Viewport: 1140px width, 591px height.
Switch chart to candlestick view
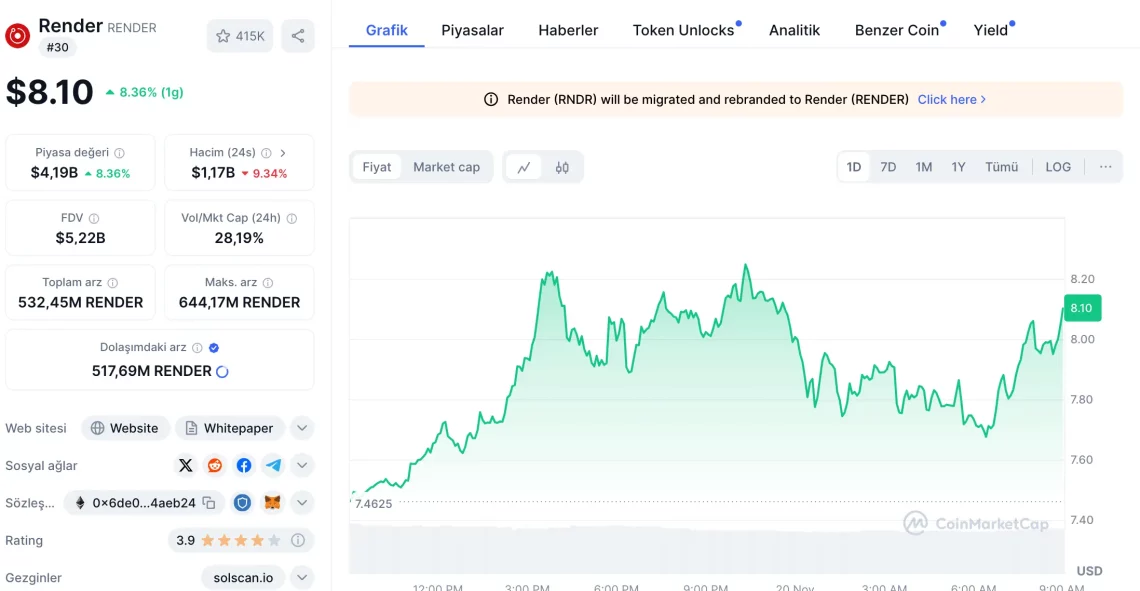pos(562,167)
